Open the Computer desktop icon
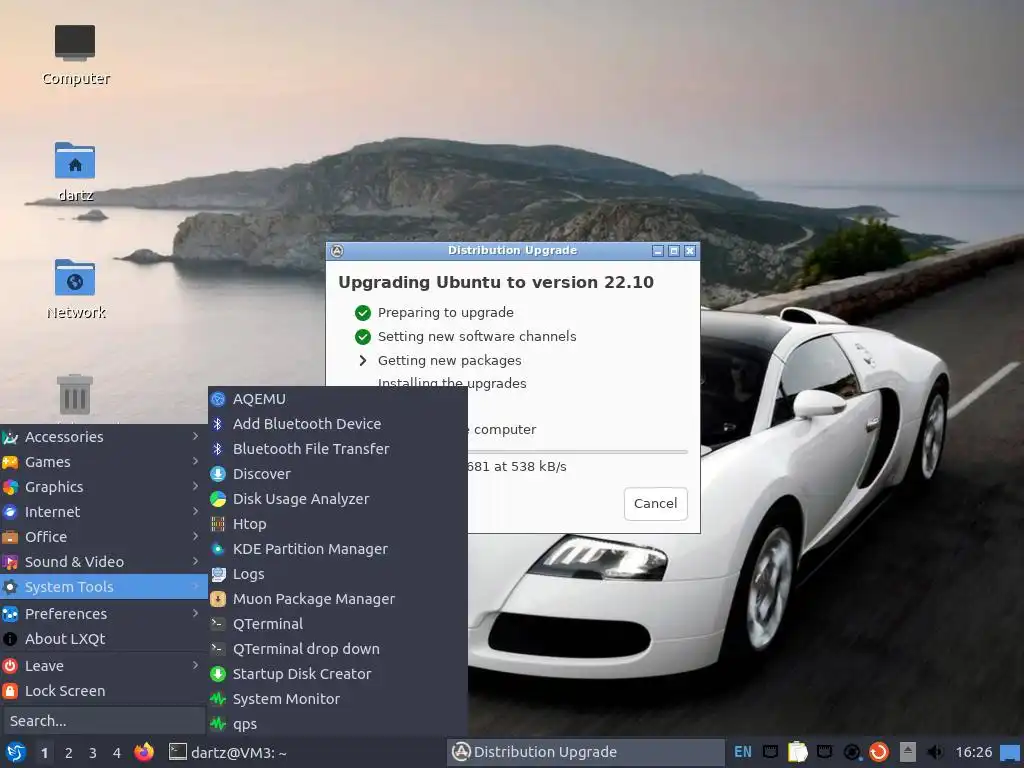Screen dimensions: 1024x768 [75, 55]
